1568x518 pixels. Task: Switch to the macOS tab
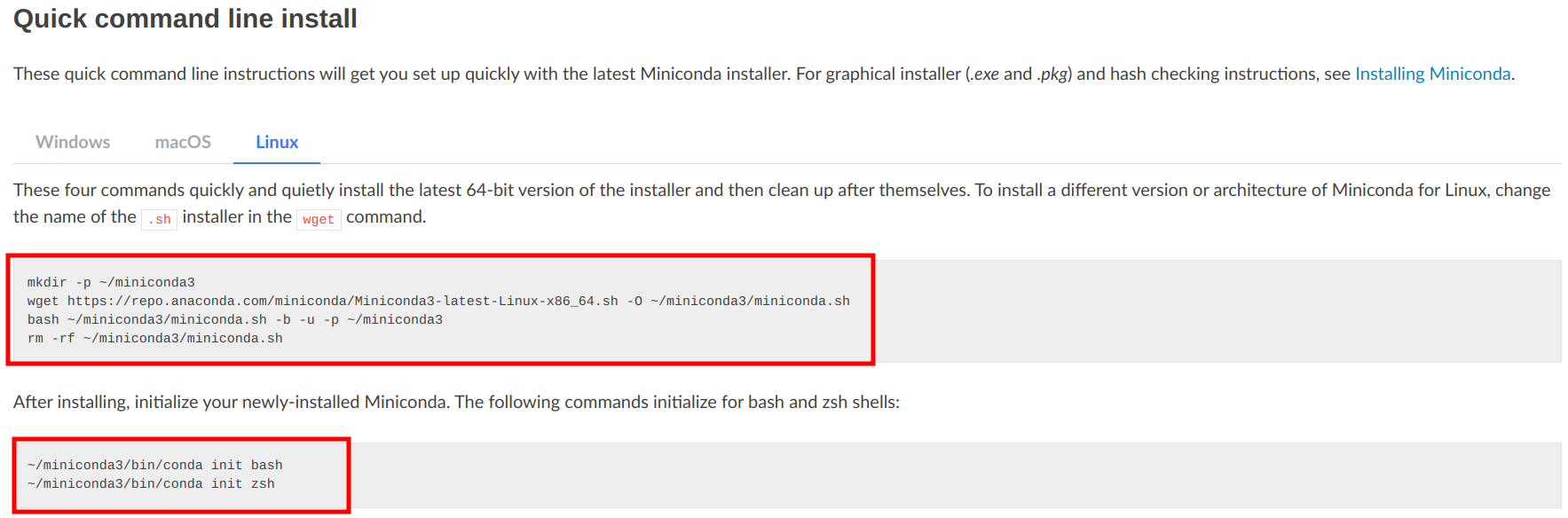click(x=183, y=142)
